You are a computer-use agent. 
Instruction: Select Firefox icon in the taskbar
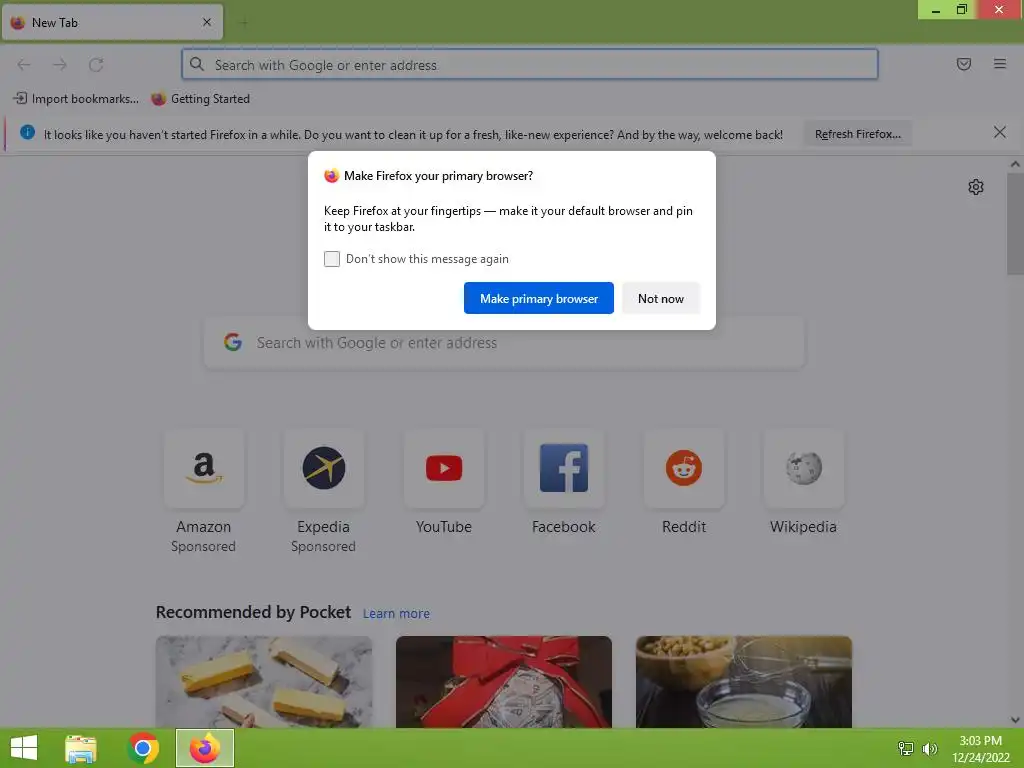[204, 748]
